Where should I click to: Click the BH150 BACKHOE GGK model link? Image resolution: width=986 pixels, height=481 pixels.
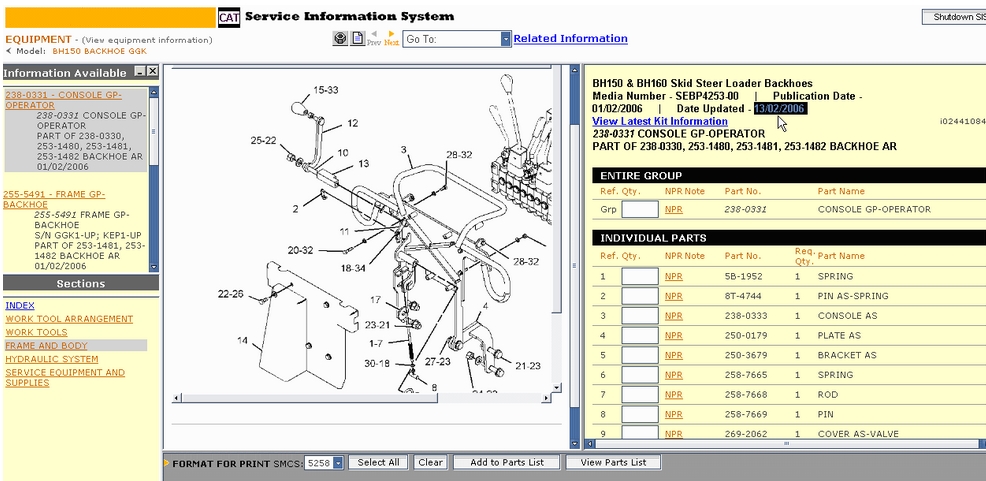pos(99,50)
